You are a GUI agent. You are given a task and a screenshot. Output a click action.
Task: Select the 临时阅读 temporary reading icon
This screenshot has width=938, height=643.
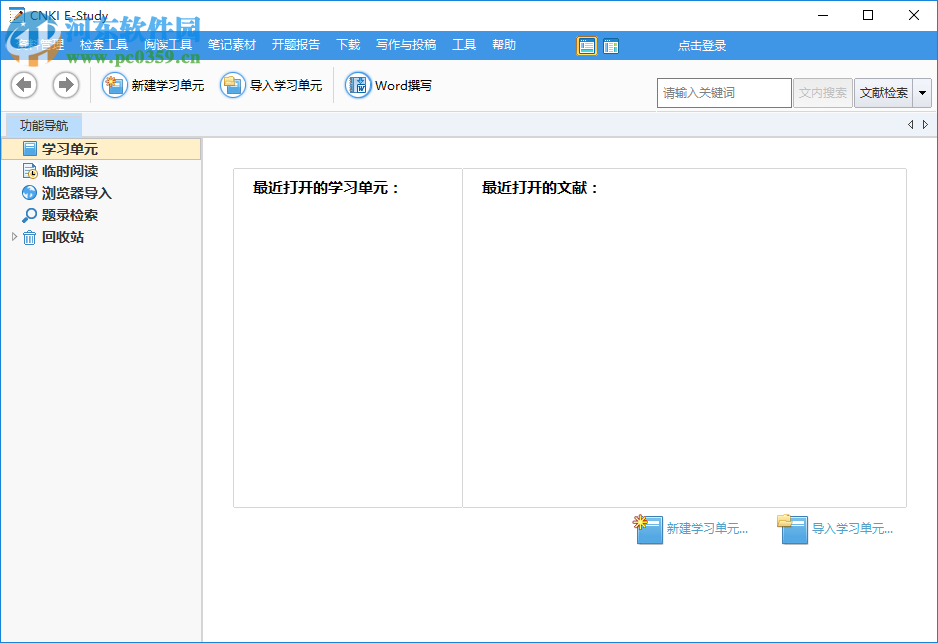pos(29,170)
